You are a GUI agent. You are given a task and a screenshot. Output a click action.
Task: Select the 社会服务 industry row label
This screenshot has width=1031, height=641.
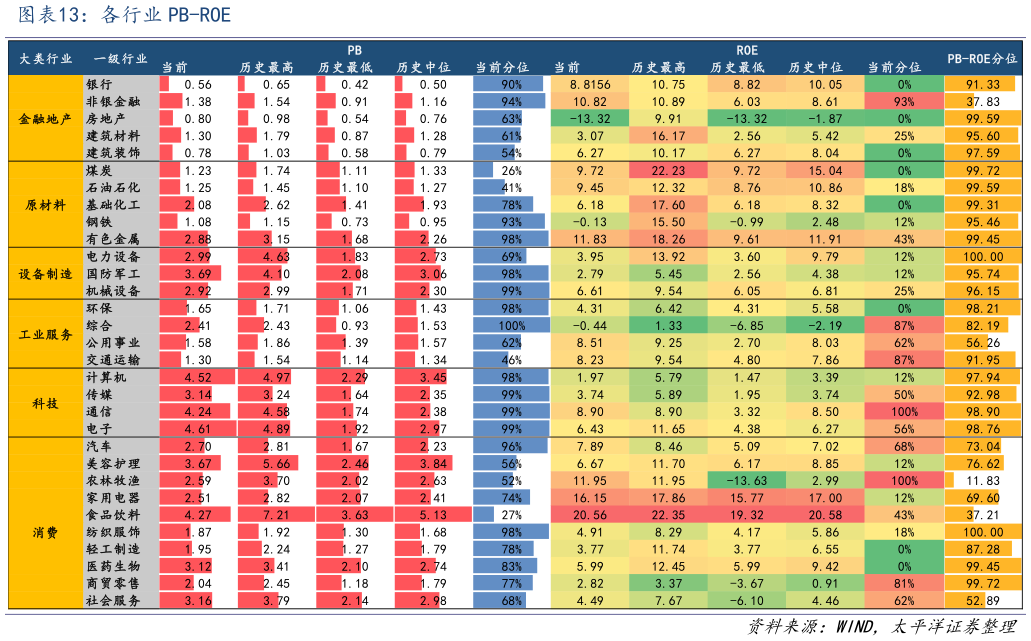113,600
